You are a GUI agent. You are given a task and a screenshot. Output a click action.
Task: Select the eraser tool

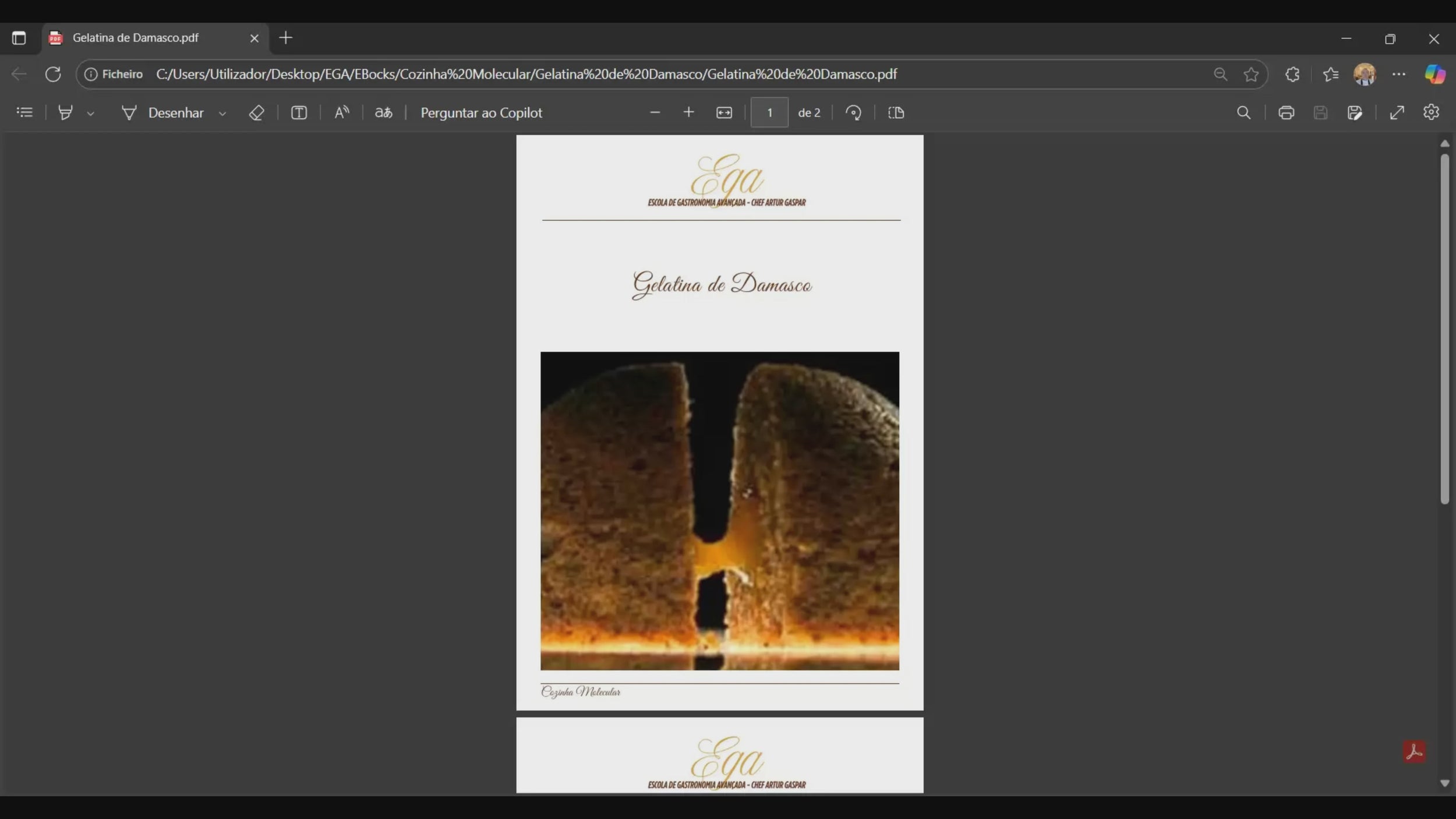(256, 112)
